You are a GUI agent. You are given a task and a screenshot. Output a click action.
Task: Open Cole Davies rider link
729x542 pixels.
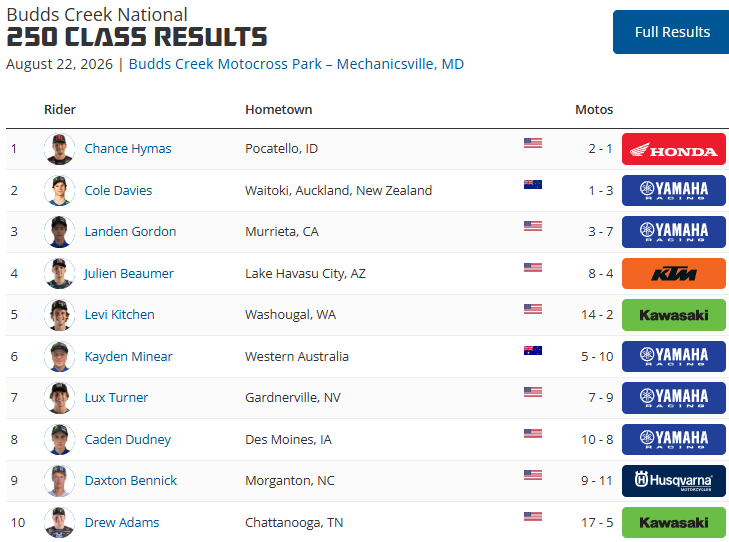118,191
